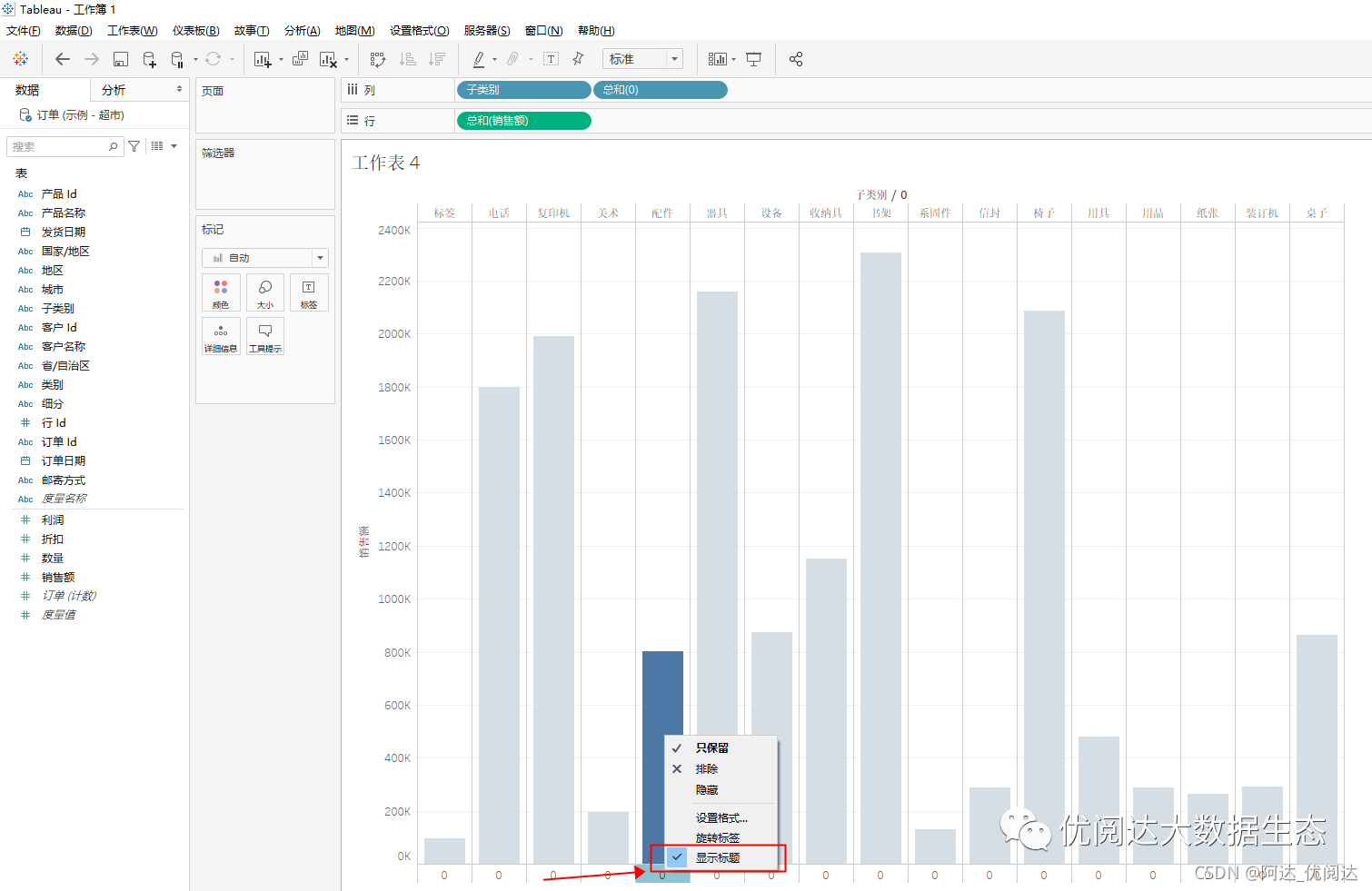Open the Show/Hide cards icon
The width and height of the screenshot is (1372, 891).
718,59
